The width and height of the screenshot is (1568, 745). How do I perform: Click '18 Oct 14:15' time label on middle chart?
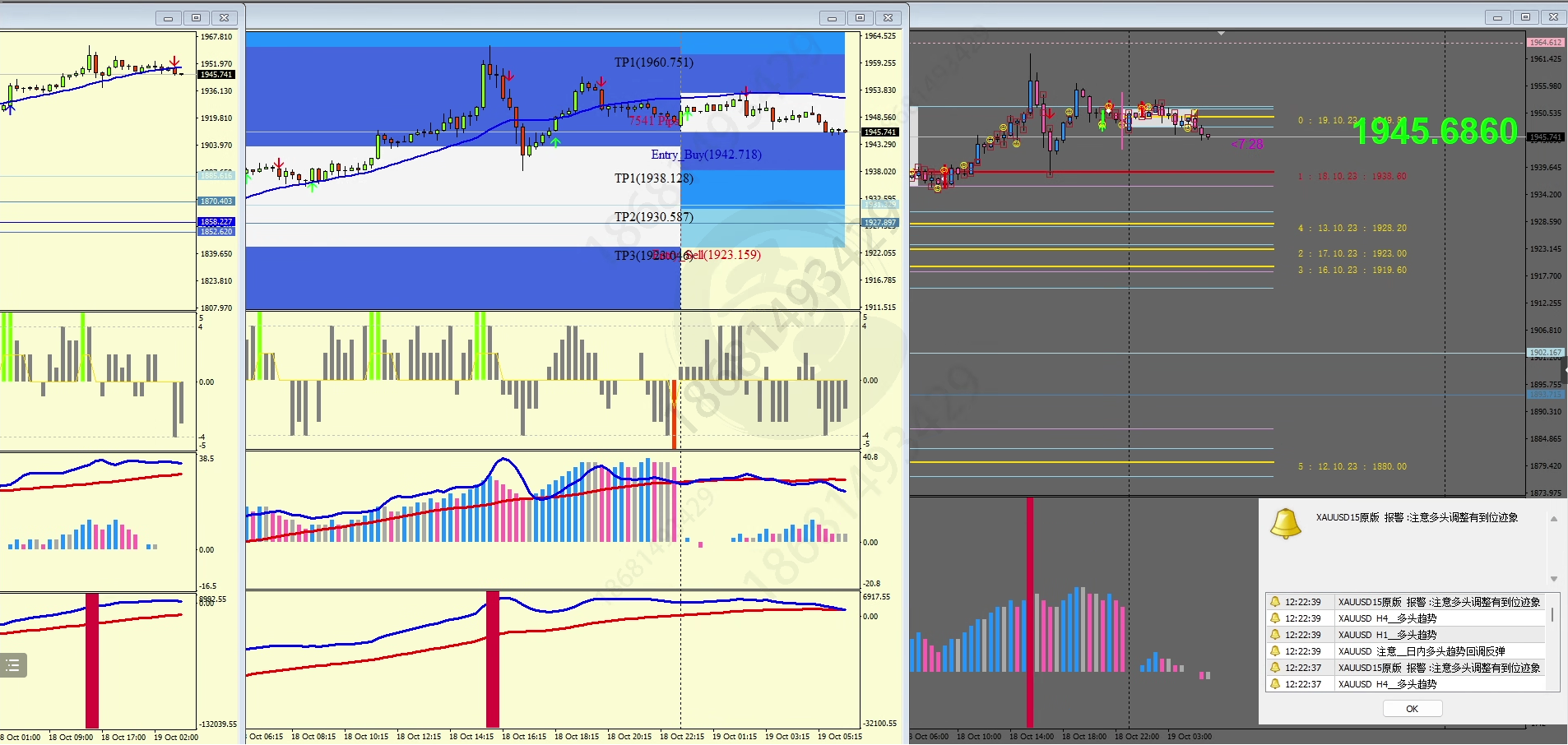471,737
